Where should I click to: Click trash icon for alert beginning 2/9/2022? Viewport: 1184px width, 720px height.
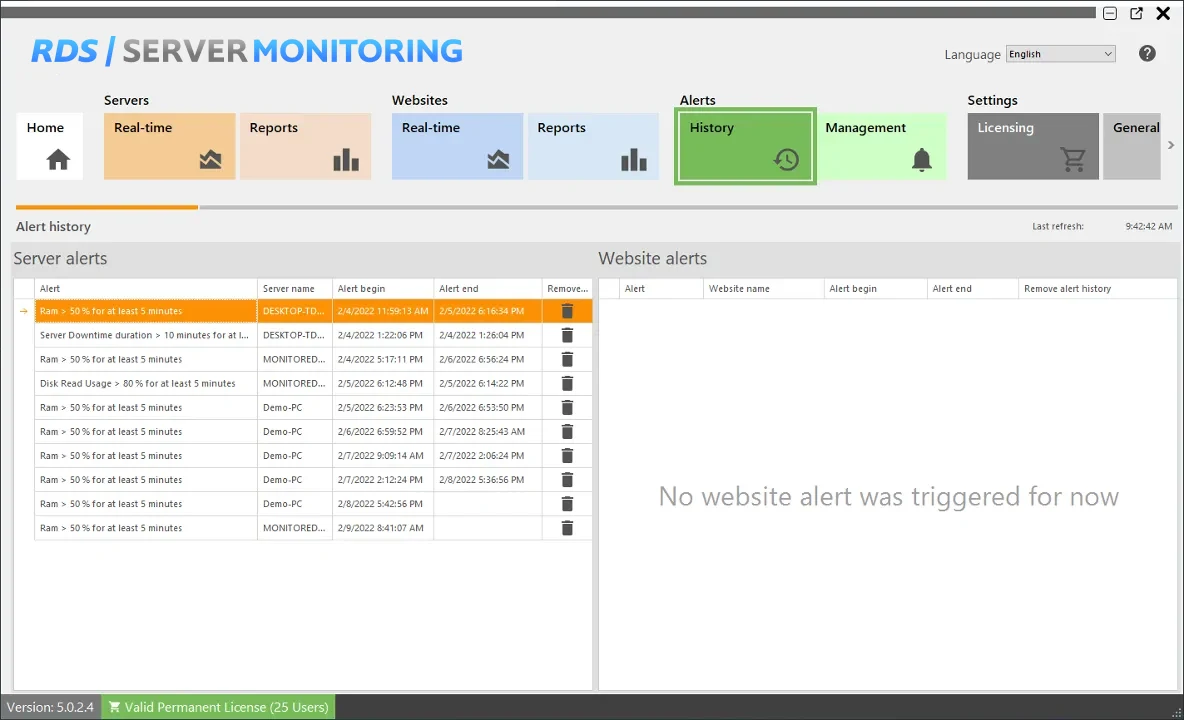[x=567, y=528]
